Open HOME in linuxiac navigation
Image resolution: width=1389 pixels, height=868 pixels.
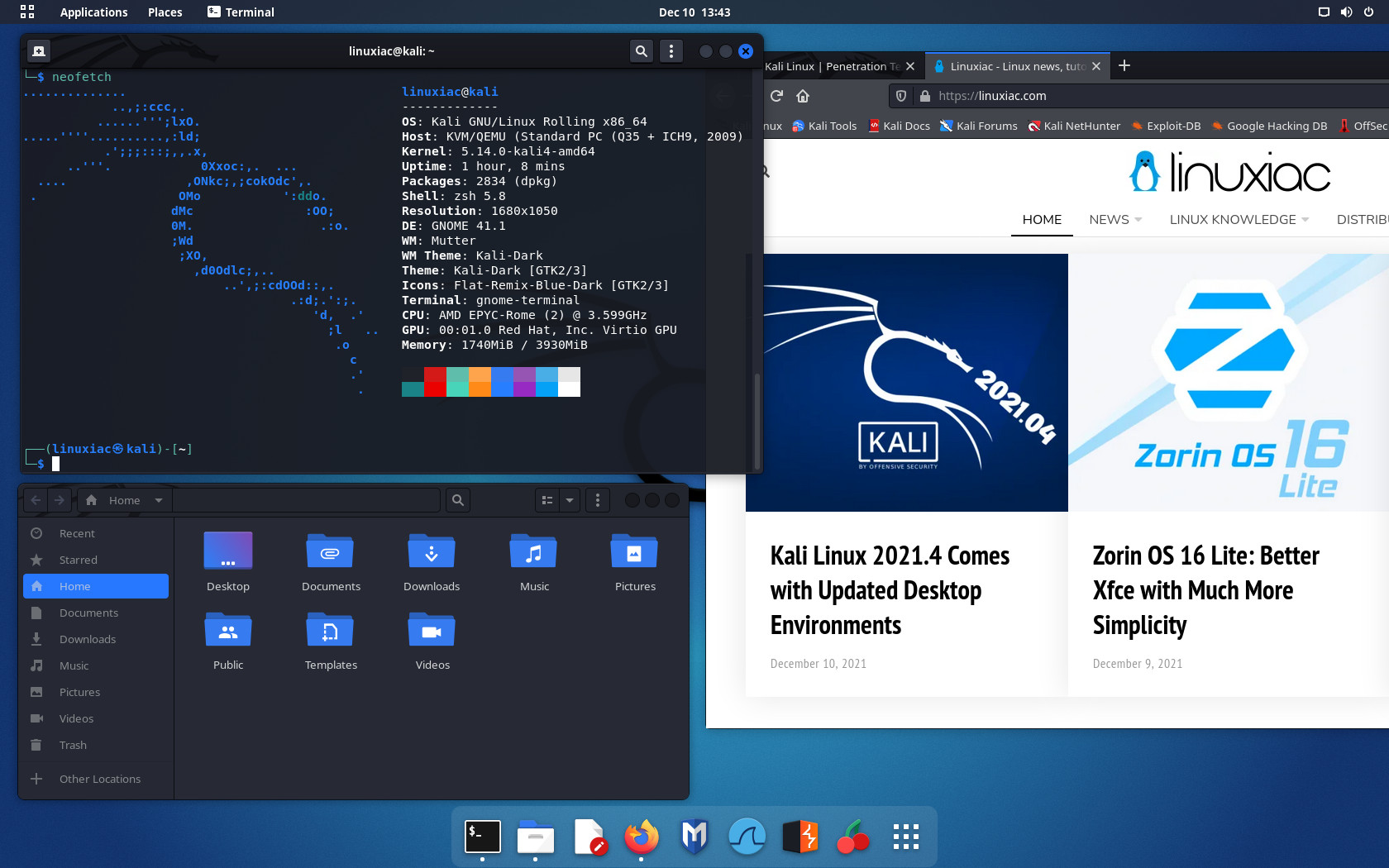coord(1042,219)
